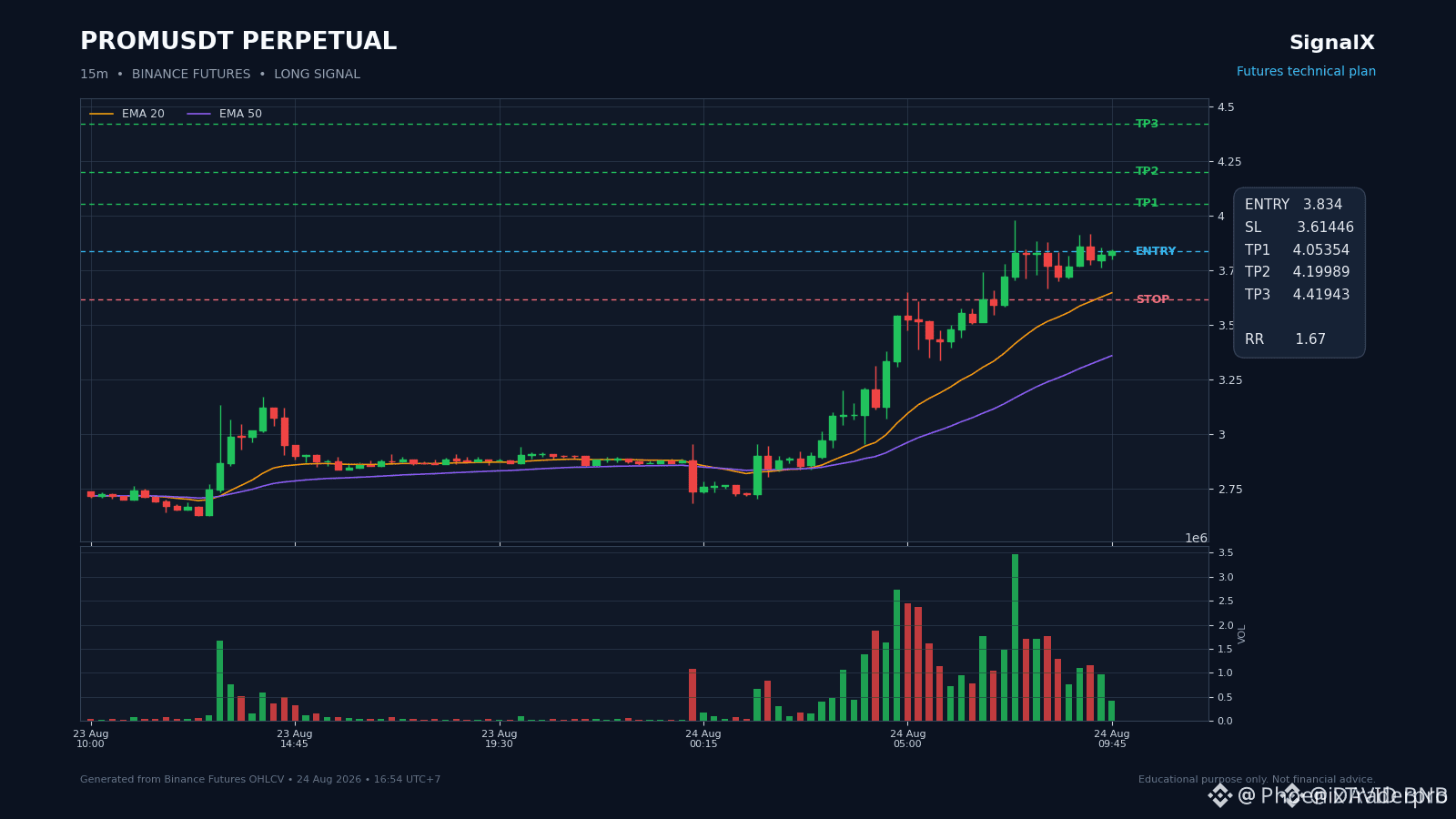
Task: Click the 3.25 price axis label
Action: [x=1229, y=380]
